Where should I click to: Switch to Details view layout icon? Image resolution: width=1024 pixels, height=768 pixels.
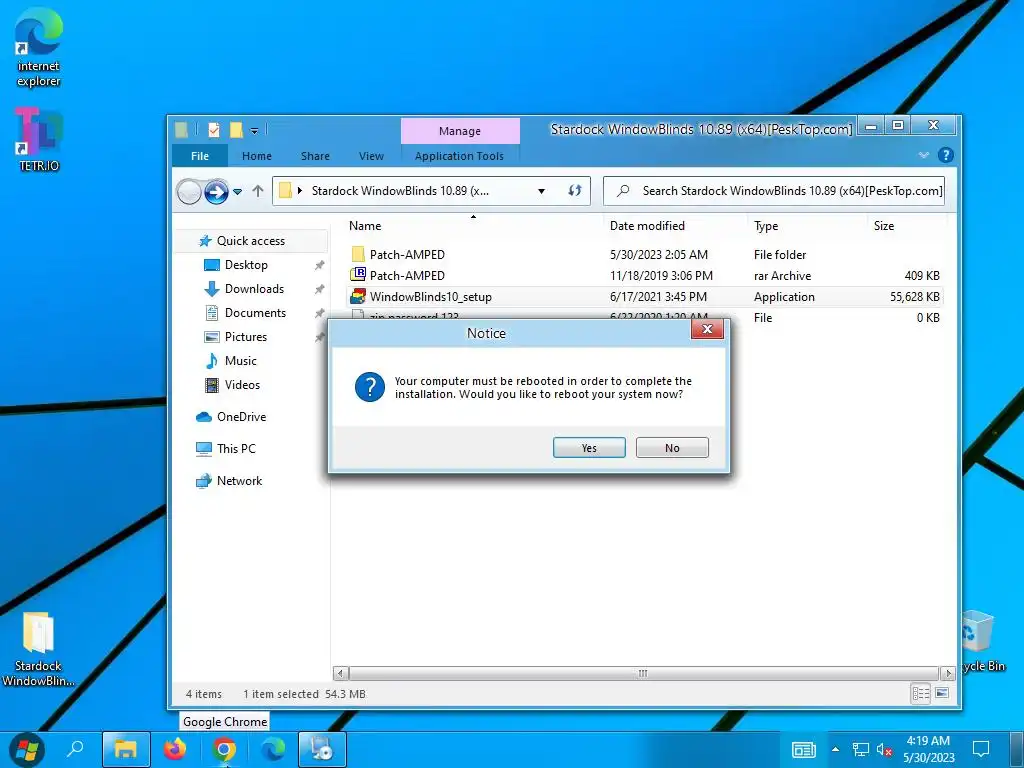click(x=921, y=694)
